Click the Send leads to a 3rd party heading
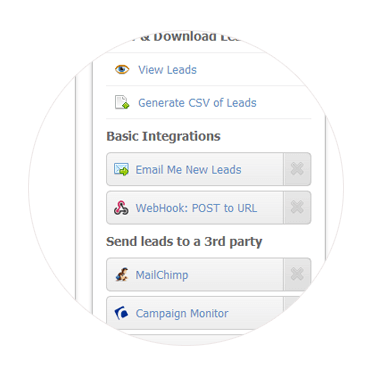 [184, 242]
